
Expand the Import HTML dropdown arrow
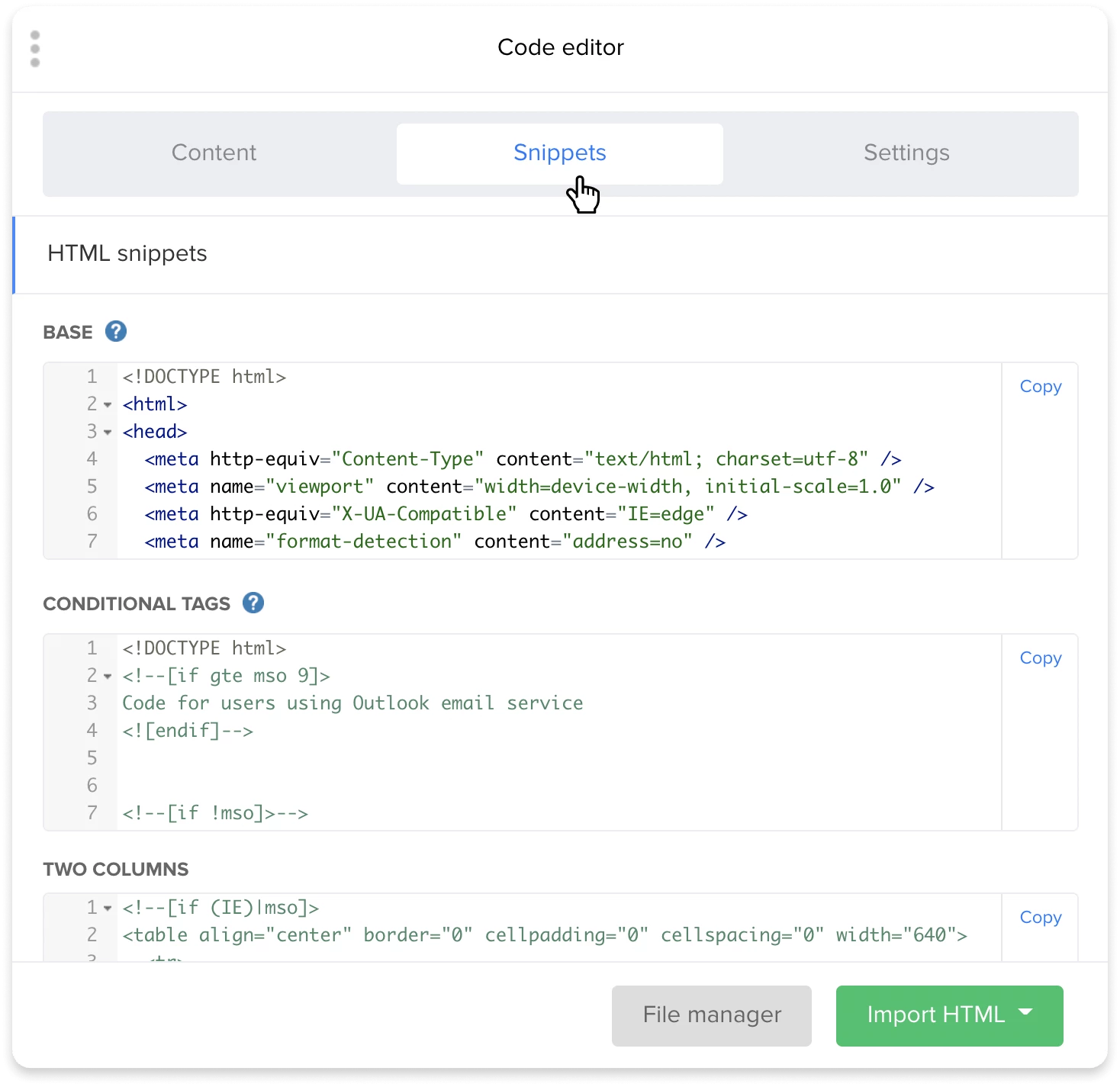[x=1026, y=1012]
